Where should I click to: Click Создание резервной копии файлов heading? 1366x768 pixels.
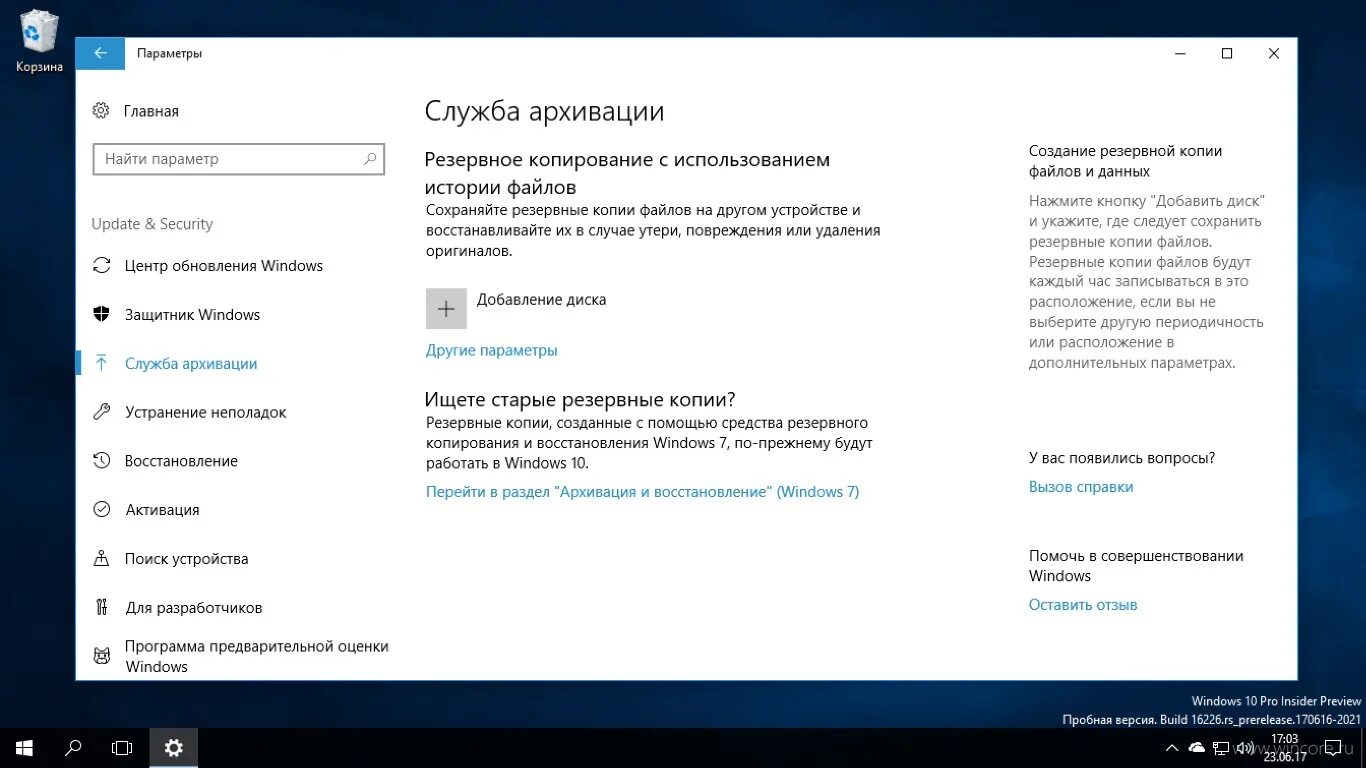coord(1126,161)
